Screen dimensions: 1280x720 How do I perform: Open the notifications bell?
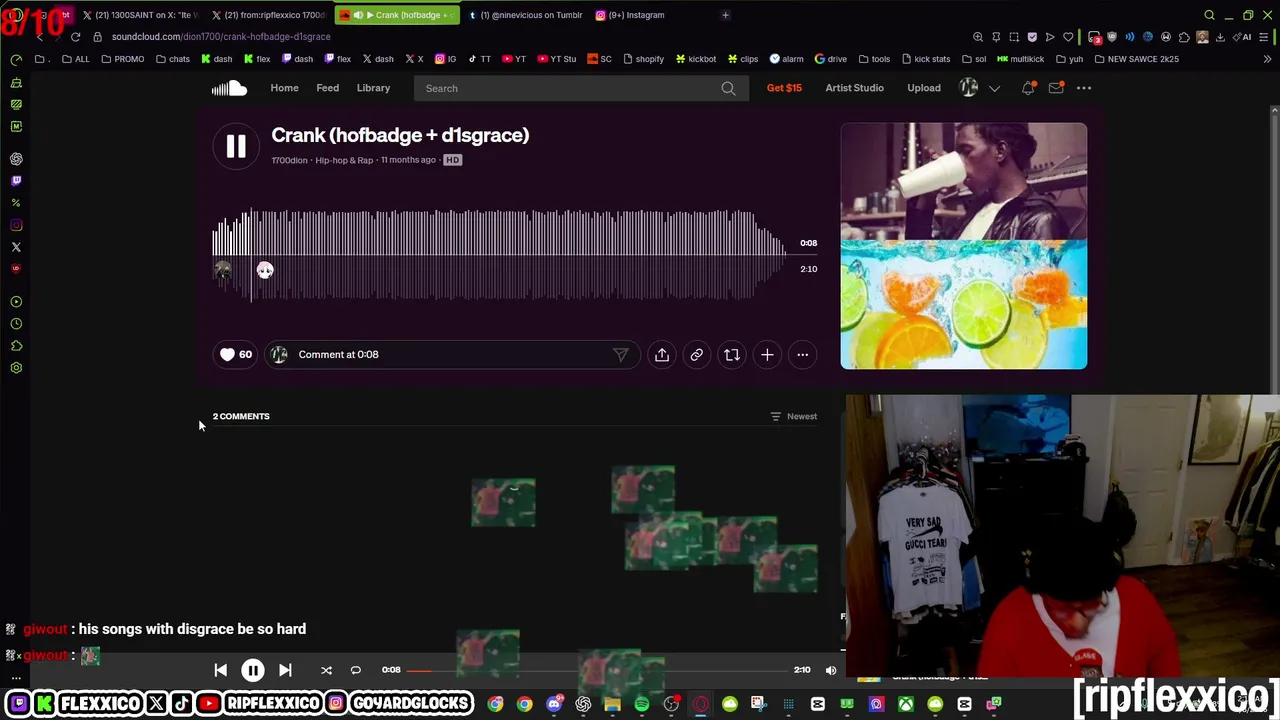tap(1028, 88)
